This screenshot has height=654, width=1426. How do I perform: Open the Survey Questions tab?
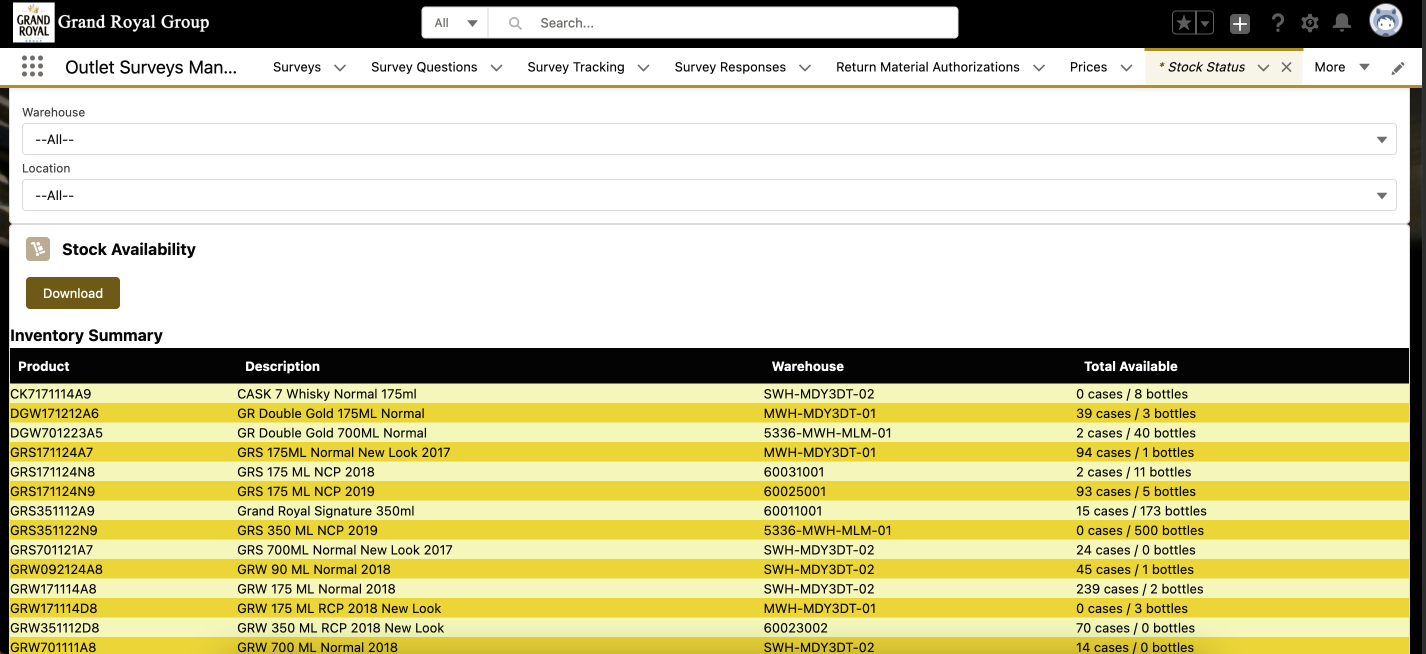(424, 67)
